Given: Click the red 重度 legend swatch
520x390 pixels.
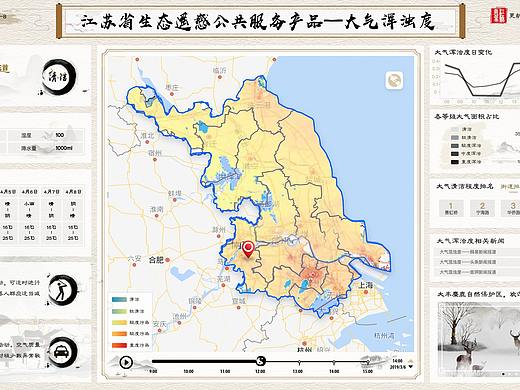Looking at the screenshot, I should [x=119, y=345].
